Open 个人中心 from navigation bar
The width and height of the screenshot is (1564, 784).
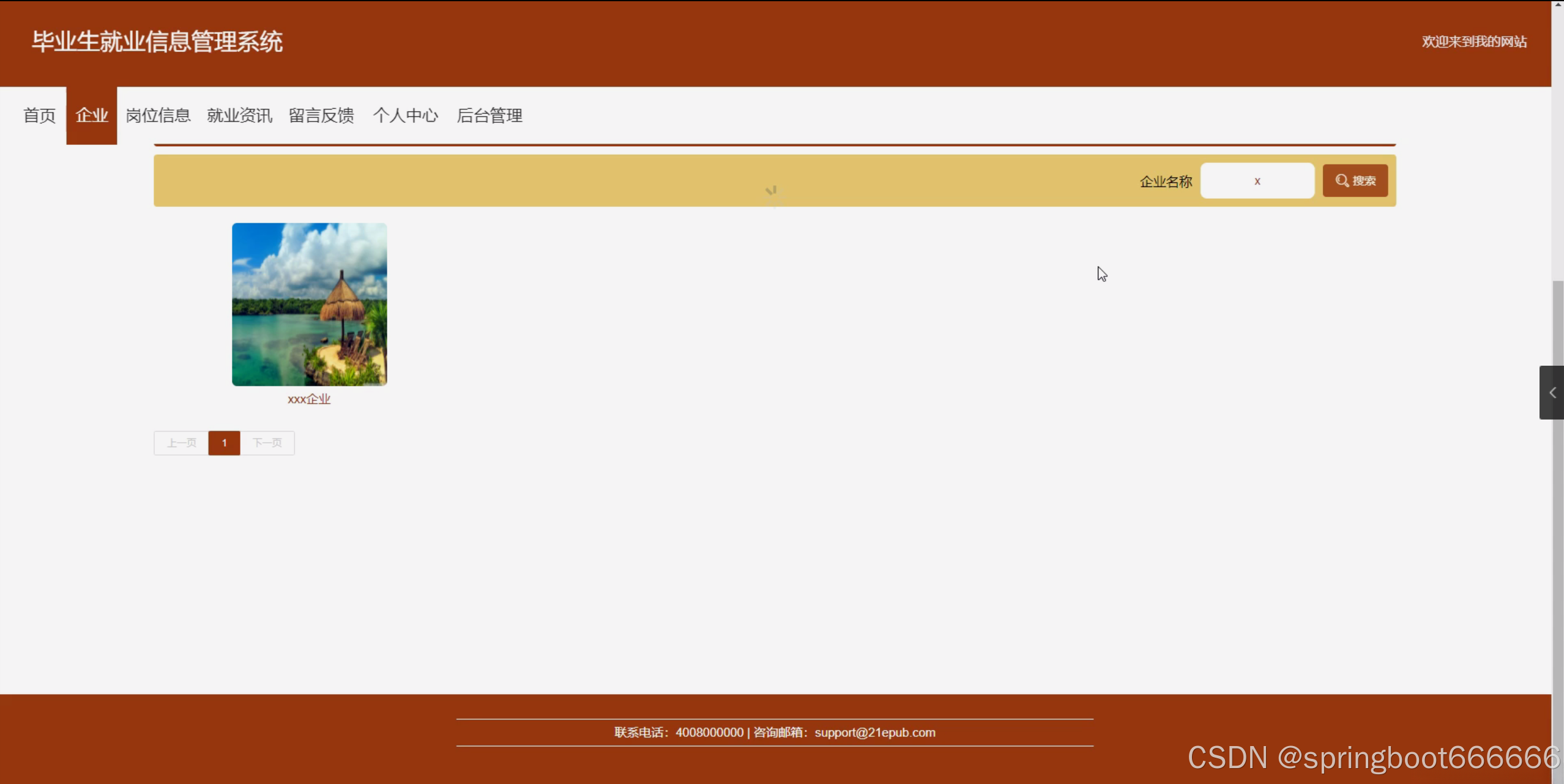(405, 116)
